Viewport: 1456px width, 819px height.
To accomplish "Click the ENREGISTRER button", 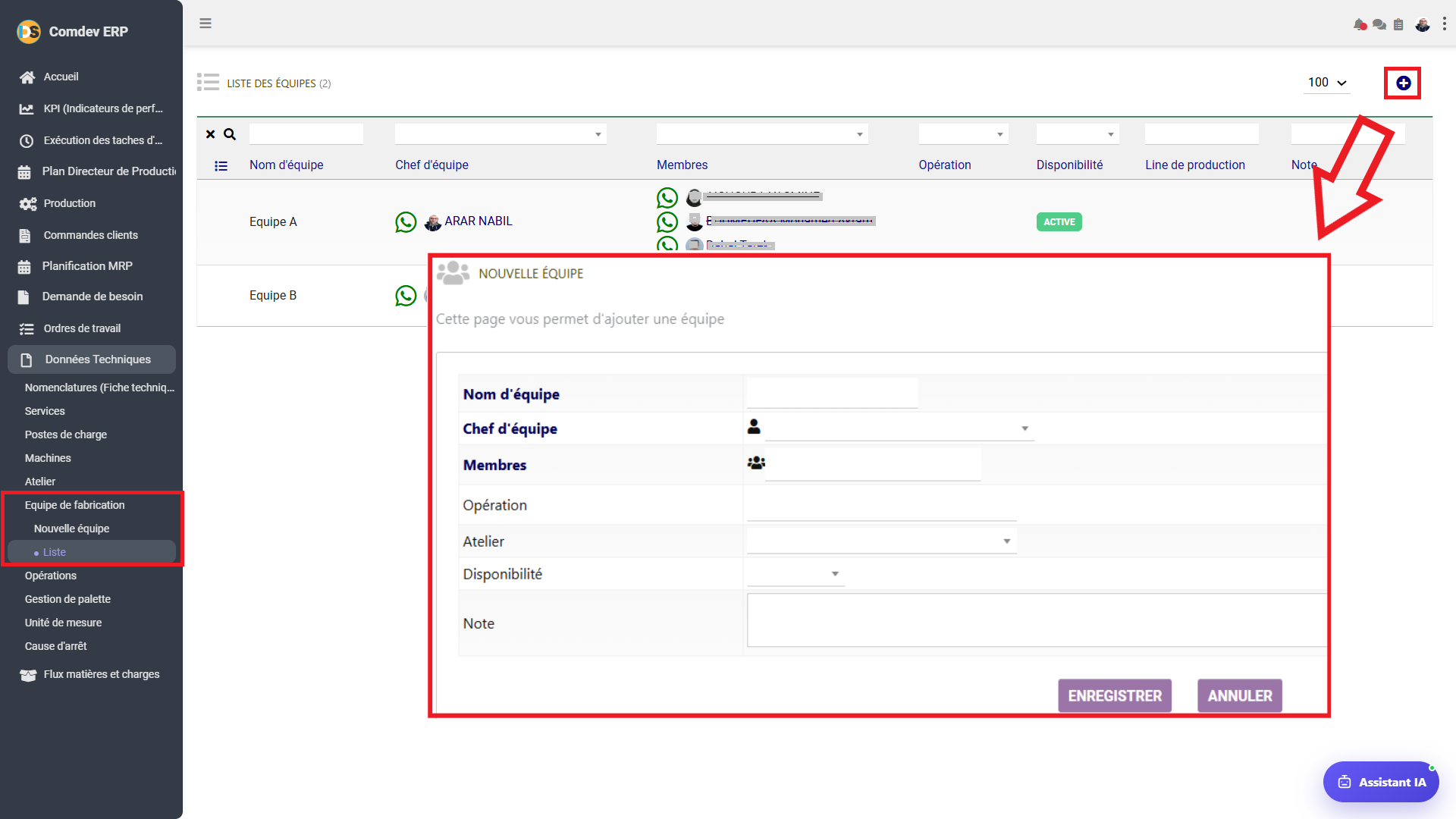I will (x=1115, y=695).
